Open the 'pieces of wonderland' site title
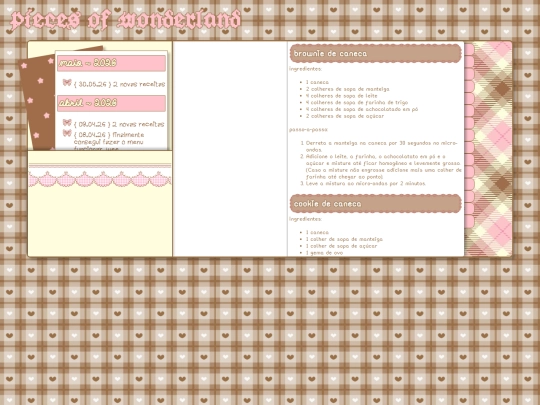This screenshot has height=405, width=540. coord(125,20)
